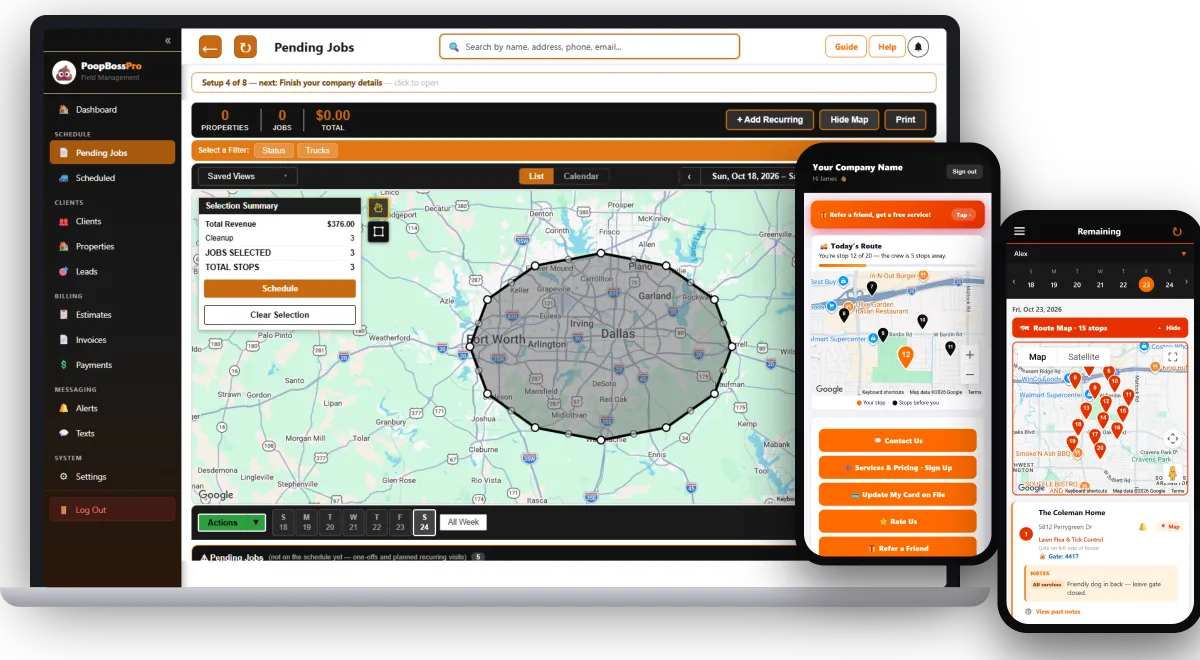Click the Properties house icon
This screenshot has height=660, width=1200.
click(x=64, y=247)
